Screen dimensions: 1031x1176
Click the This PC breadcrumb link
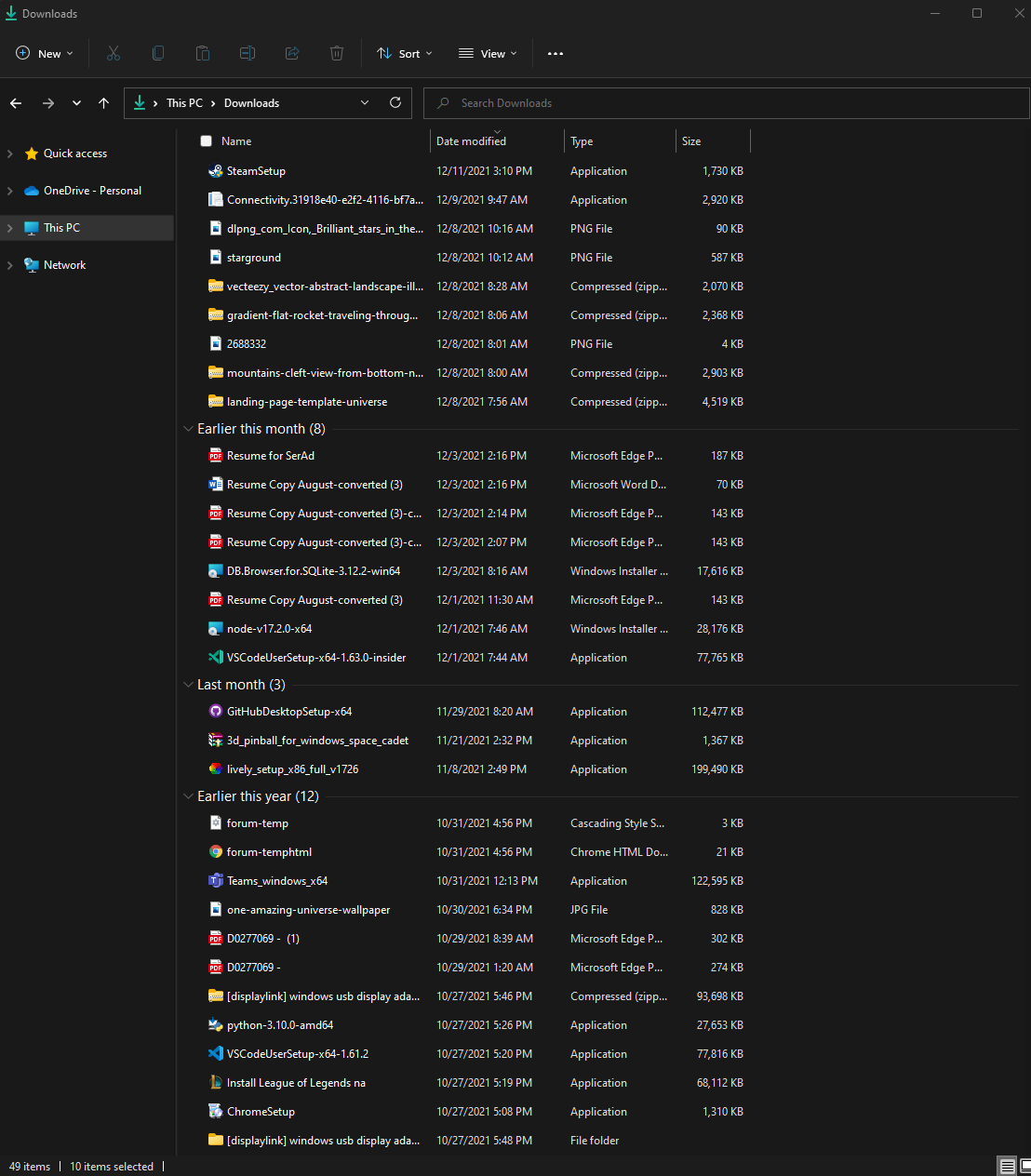point(184,102)
